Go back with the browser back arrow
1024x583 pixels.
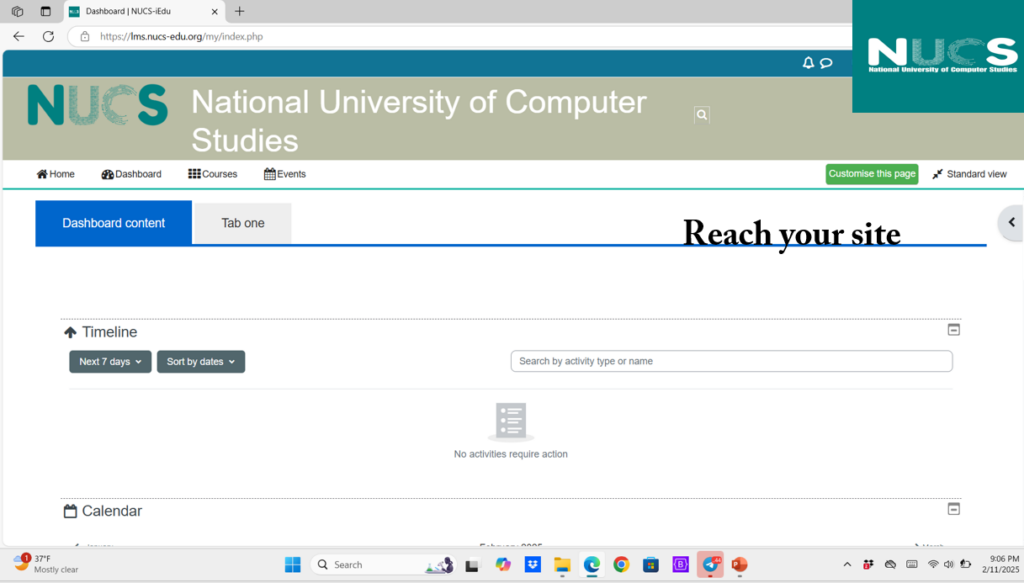point(18,37)
